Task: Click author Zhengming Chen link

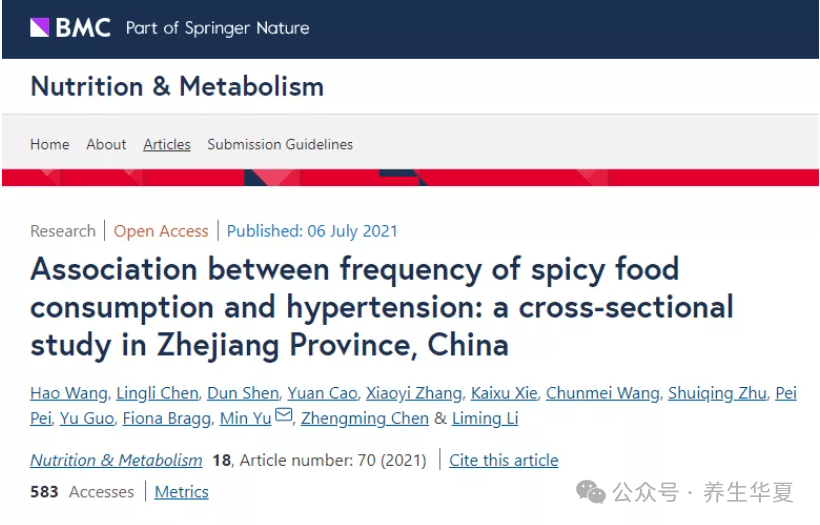Action: coord(365,418)
